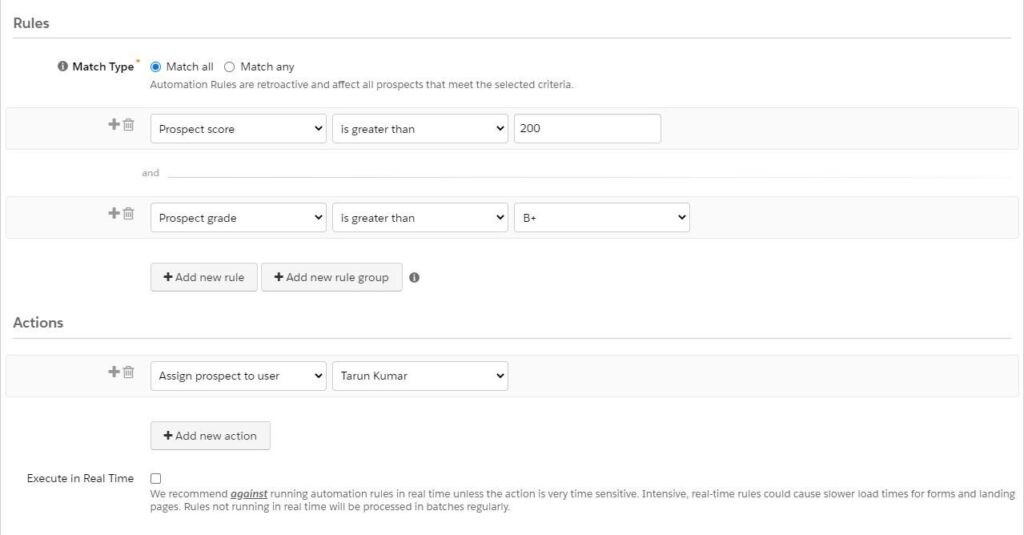Enable Execute in Real Time checkbox
This screenshot has height=535, width=1024.
[x=155, y=478]
